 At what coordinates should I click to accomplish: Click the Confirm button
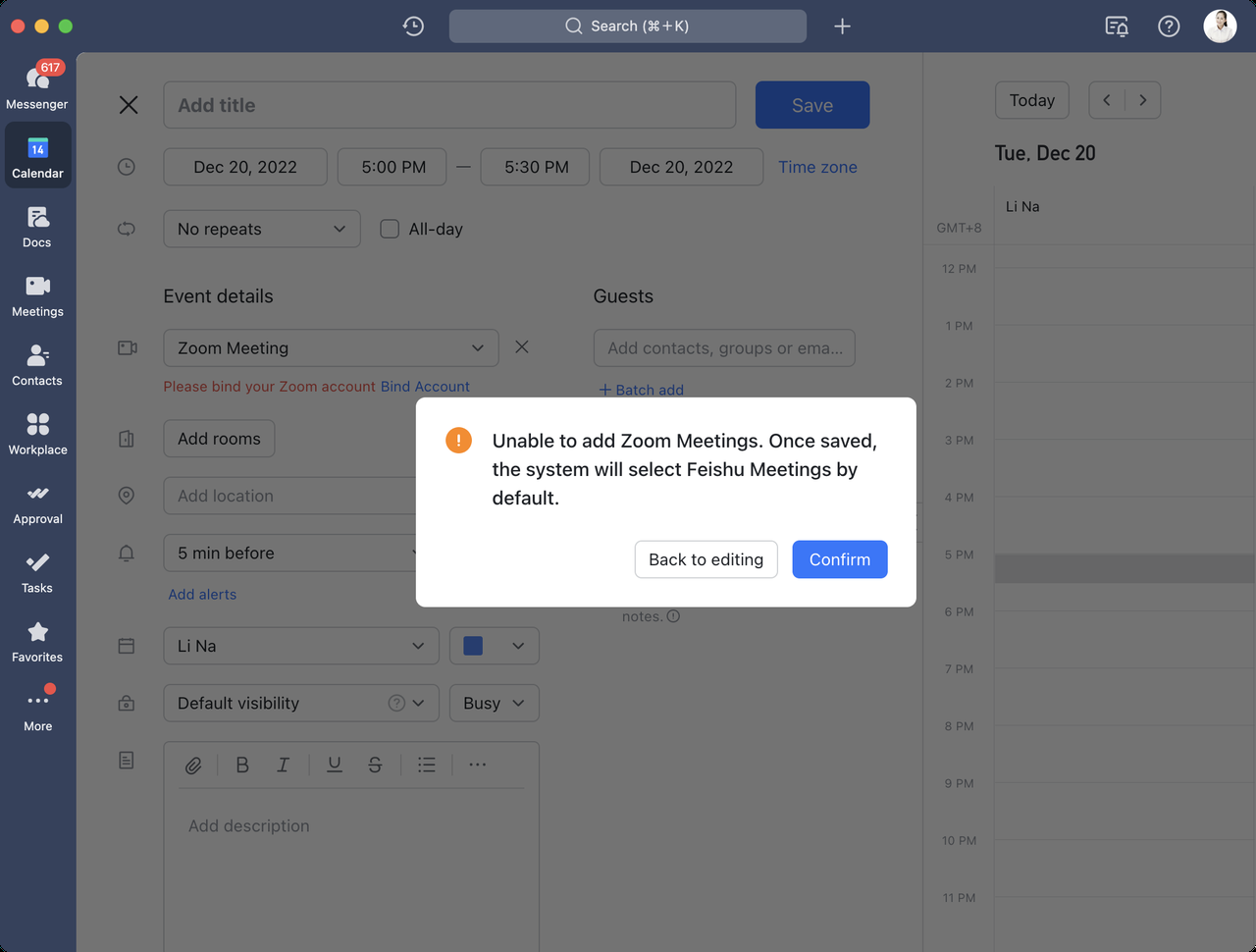[839, 559]
